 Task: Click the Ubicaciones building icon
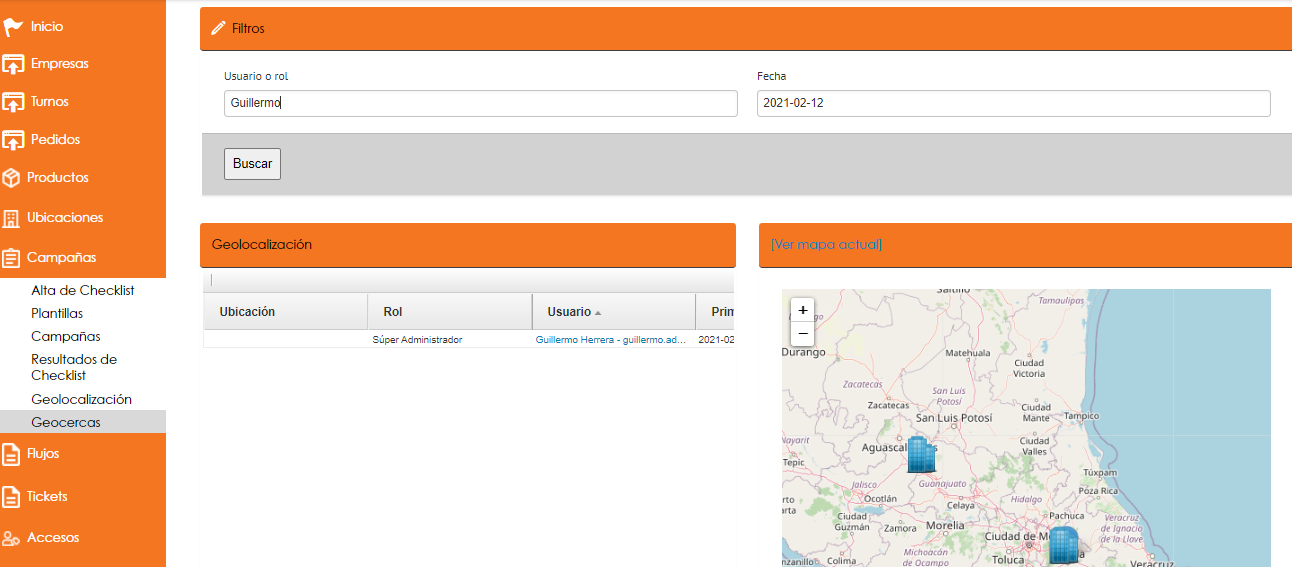11,218
